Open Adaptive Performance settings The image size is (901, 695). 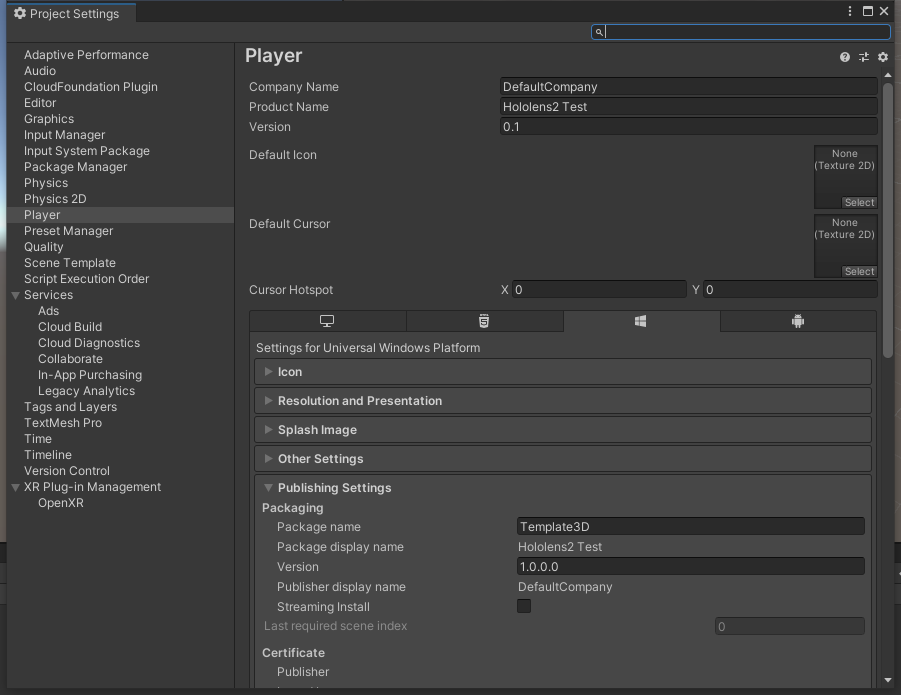tap(86, 55)
